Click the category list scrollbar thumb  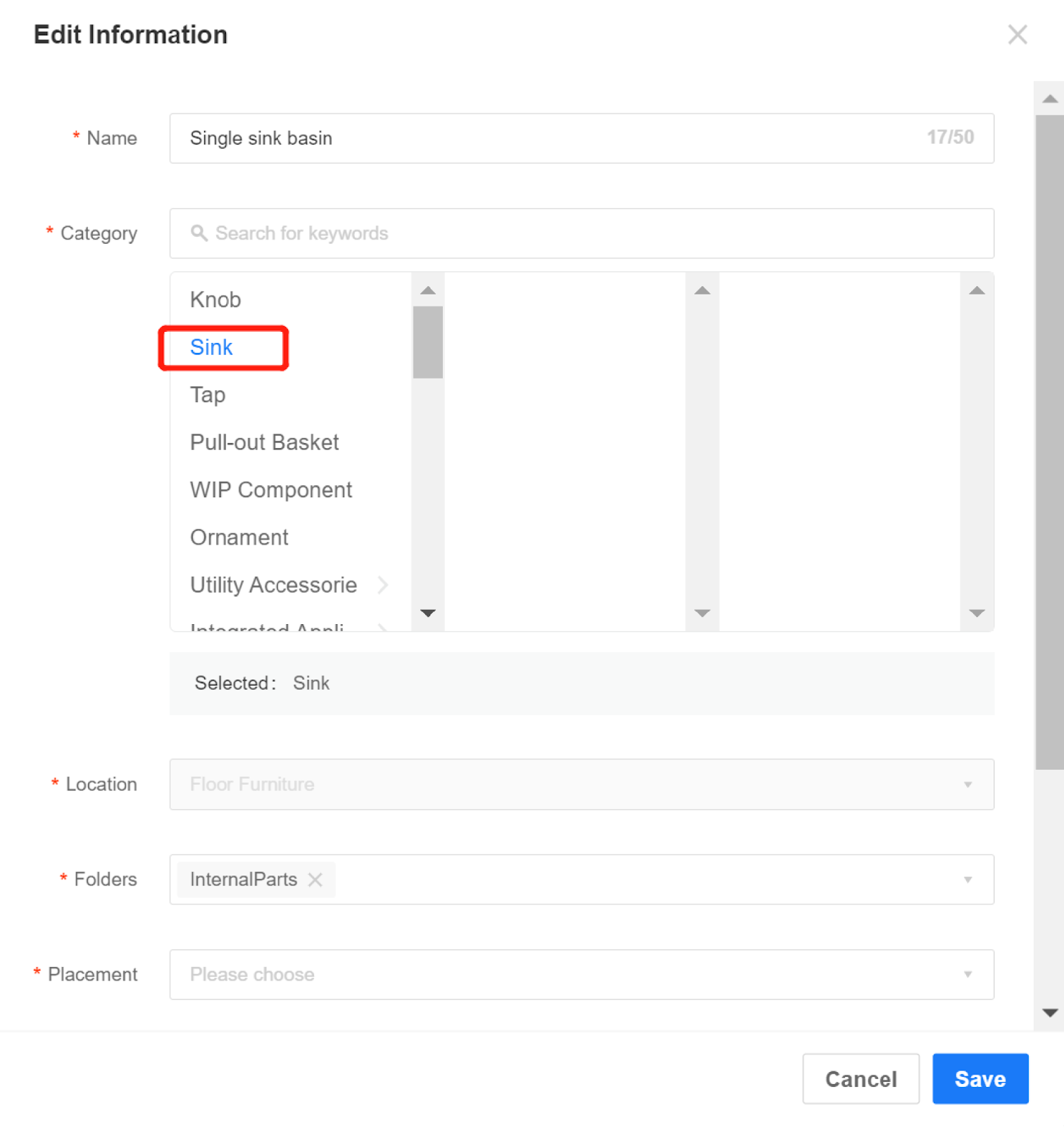point(427,342)
